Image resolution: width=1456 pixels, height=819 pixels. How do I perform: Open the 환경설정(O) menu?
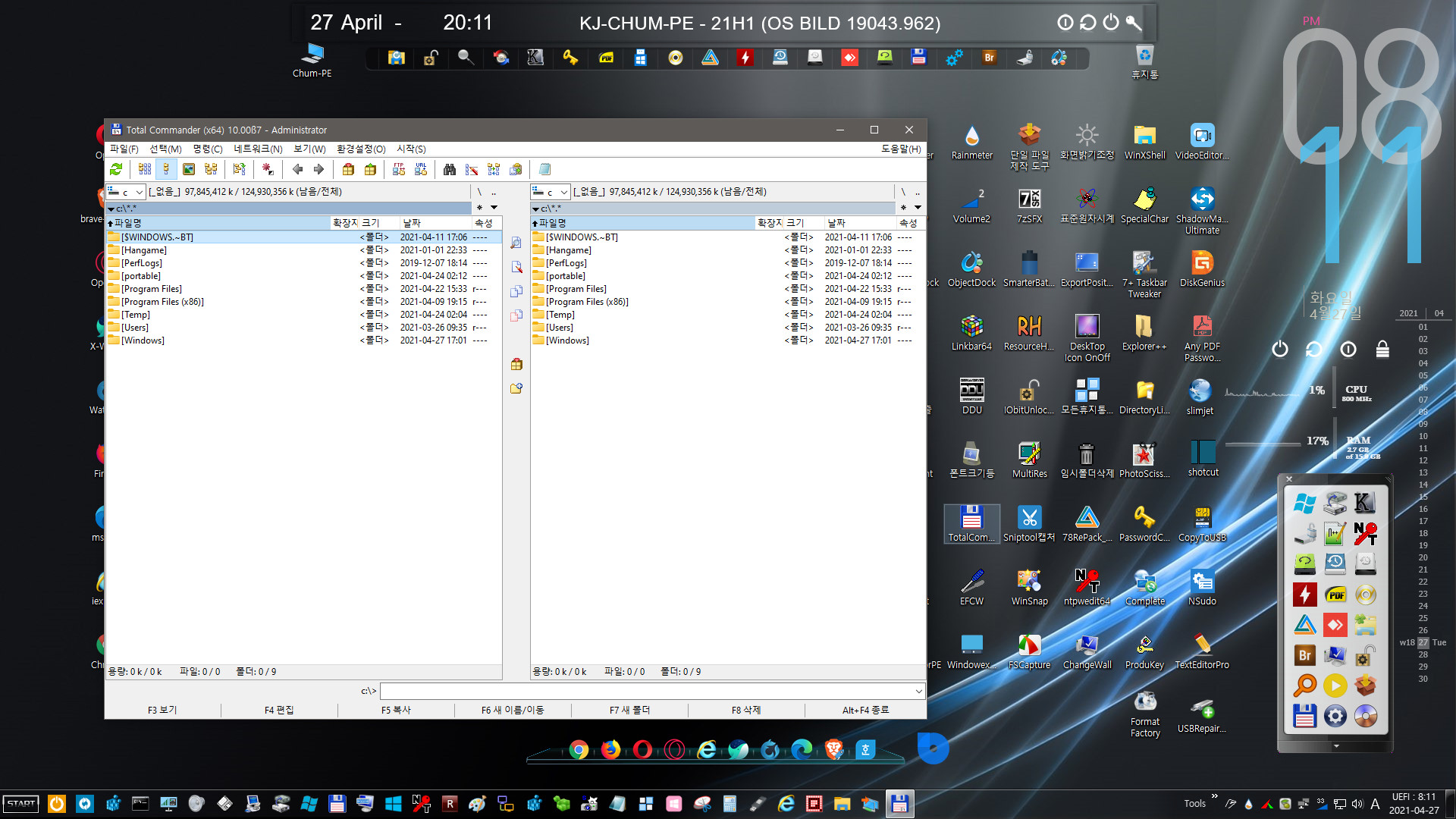click(361, 149)
